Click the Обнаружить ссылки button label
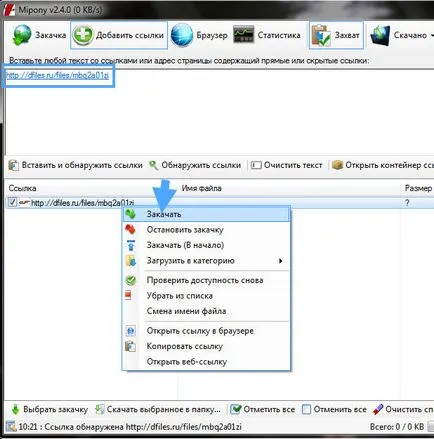Screen dimensions: 434x439 coord(201,165)
